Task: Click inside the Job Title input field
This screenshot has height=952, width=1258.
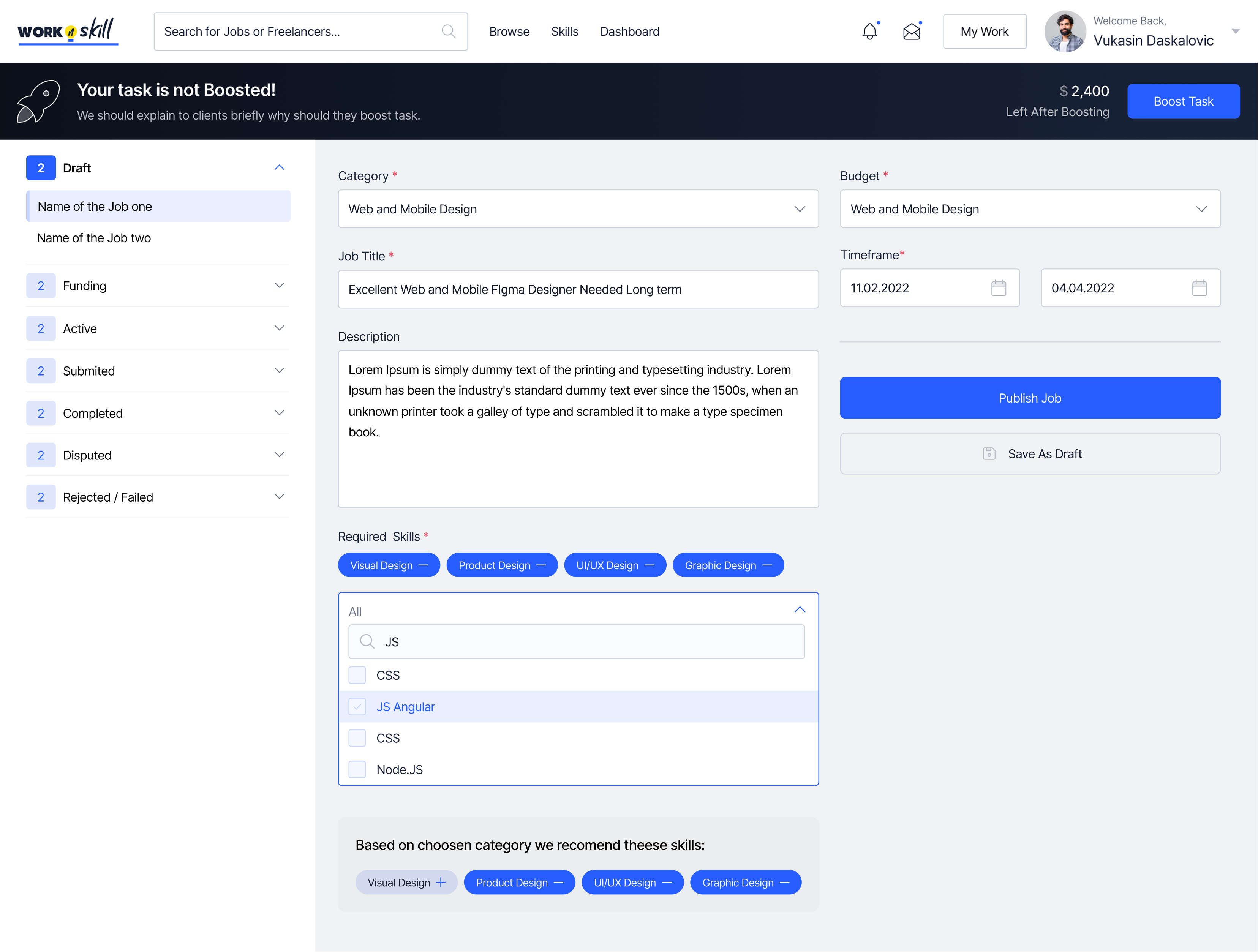Action: click(578, 289)
